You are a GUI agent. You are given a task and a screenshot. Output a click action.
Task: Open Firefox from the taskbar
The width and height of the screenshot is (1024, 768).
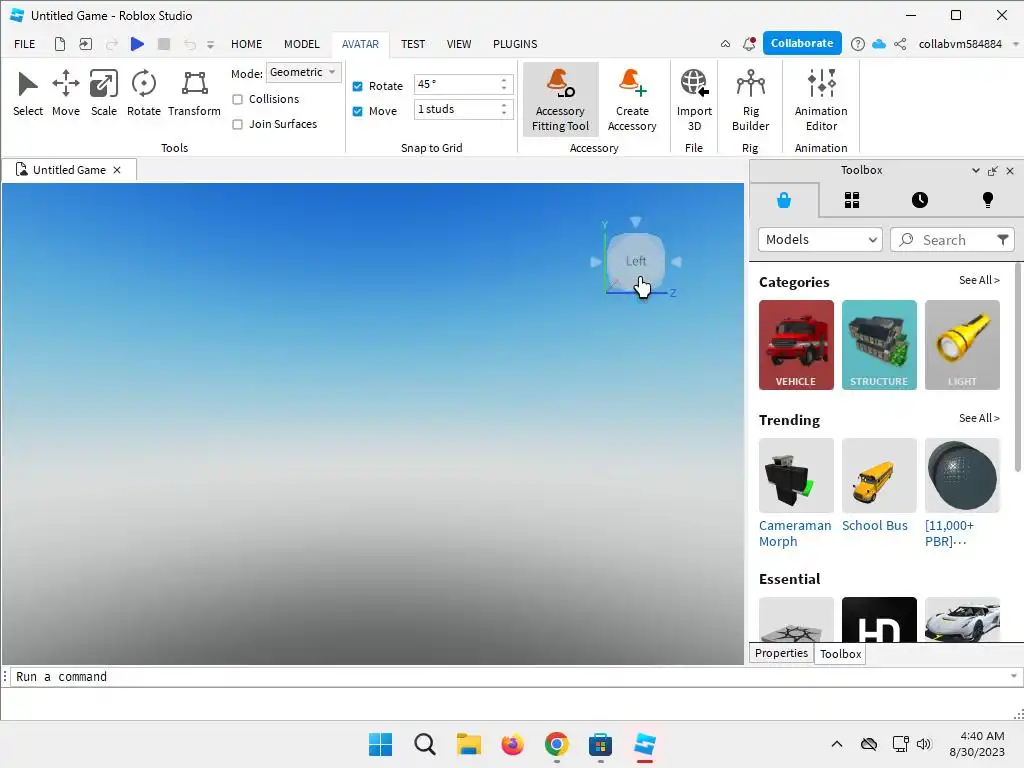tap(513, 744)
